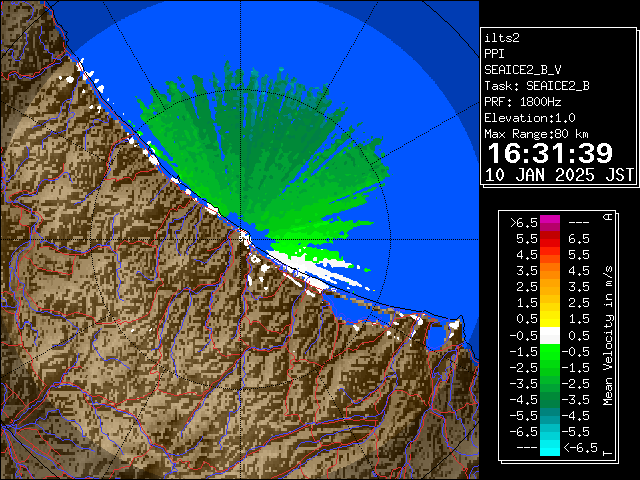Click the 'Task: SEAICE2_B' line
The width and height of the screenshot is (640, 480).
point(537,86)
